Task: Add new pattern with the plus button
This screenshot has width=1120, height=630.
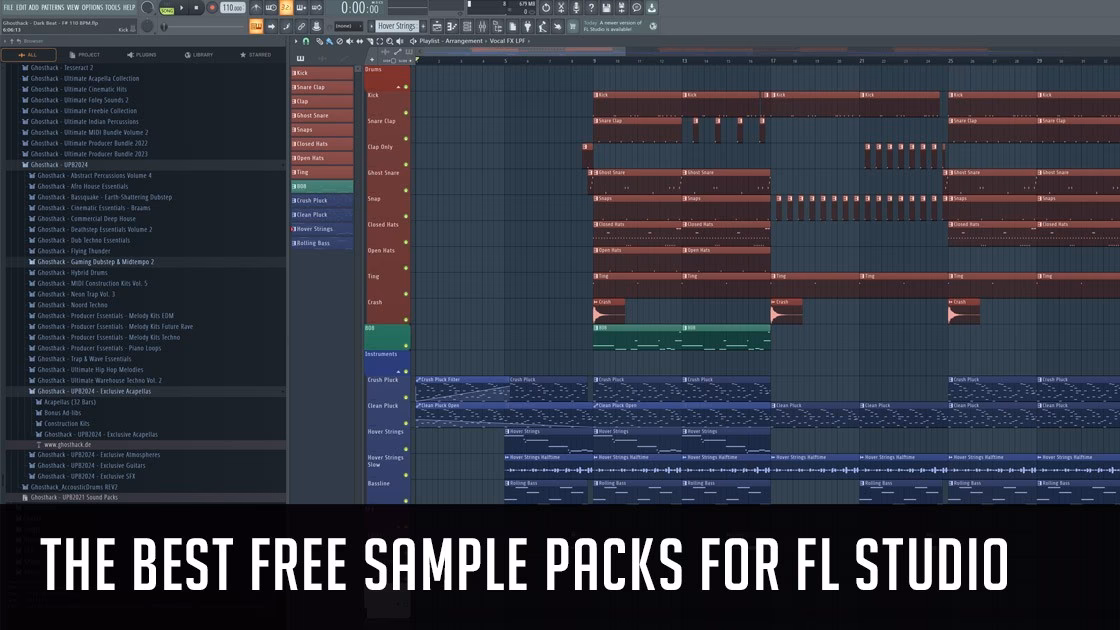Action: pos(423,26)
